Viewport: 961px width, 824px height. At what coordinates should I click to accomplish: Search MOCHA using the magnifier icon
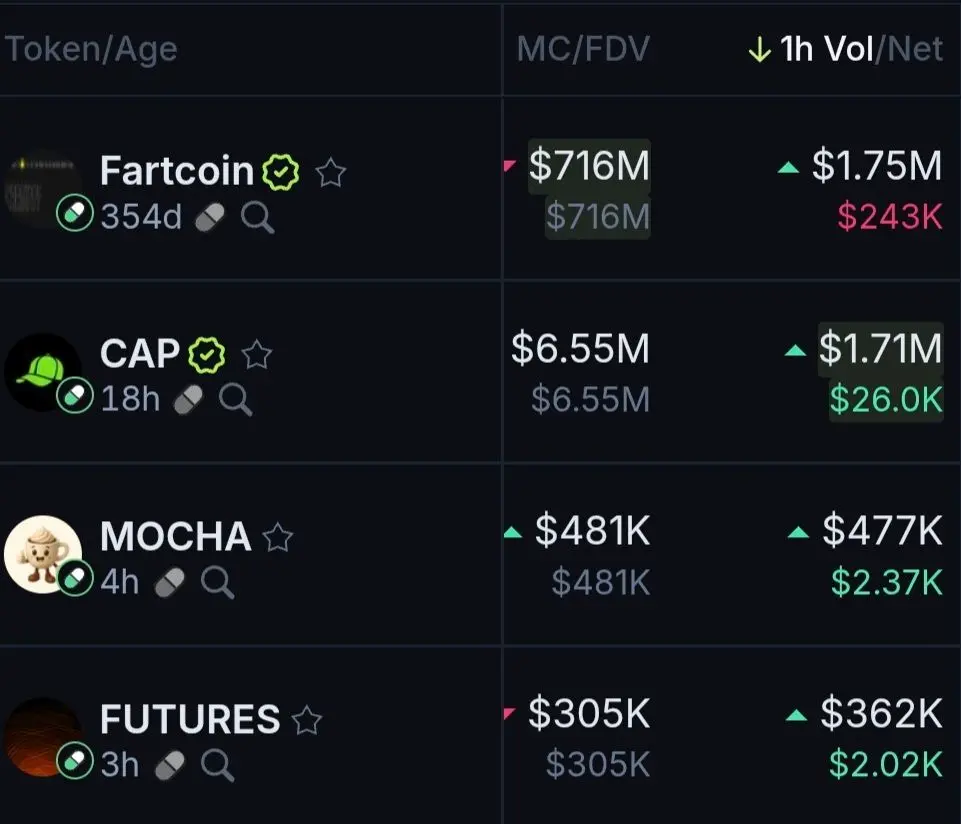coord(218,582)
